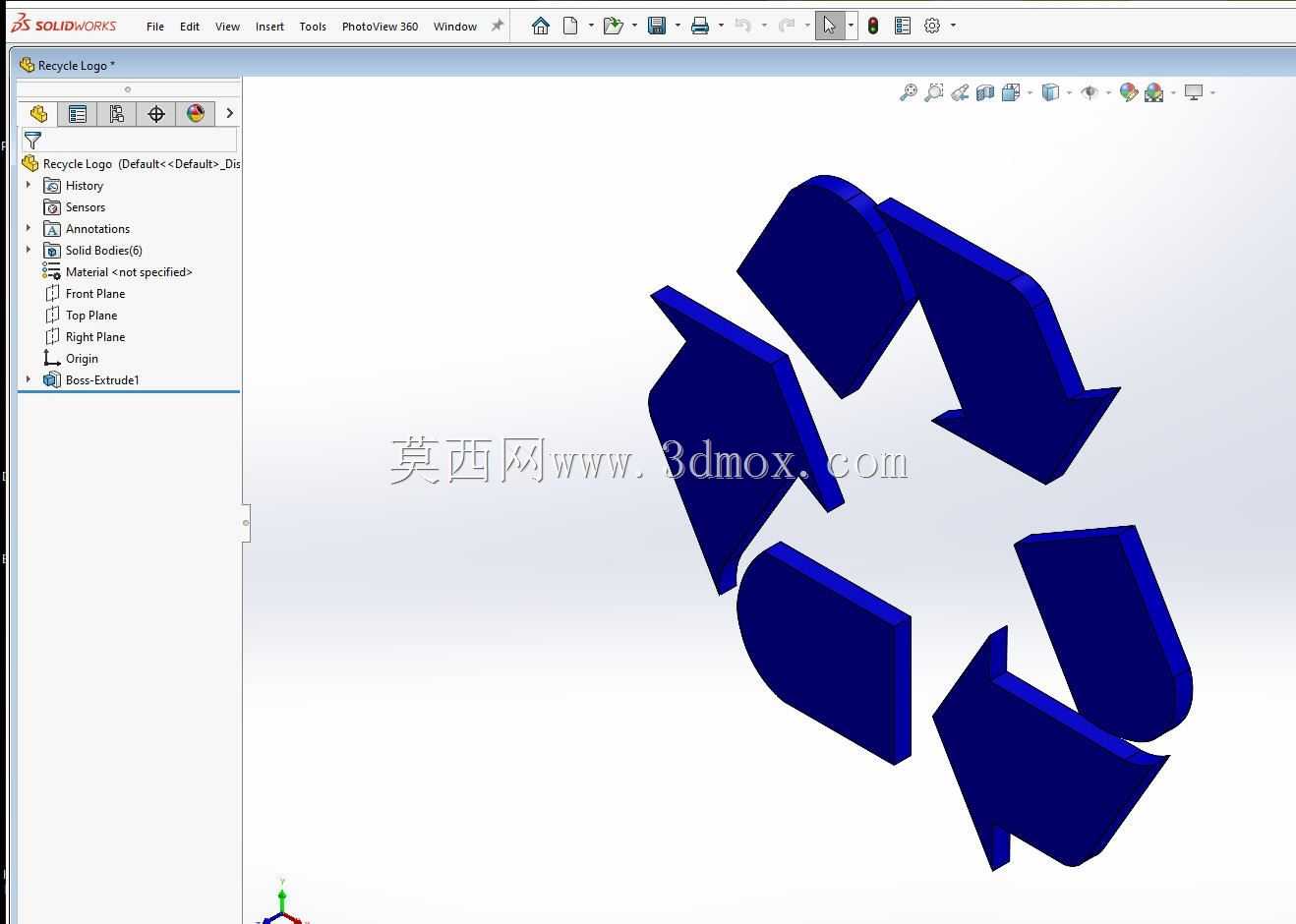1296x924 pixels.
Task: Pin the menu bar in place
Action: (498, 26)
